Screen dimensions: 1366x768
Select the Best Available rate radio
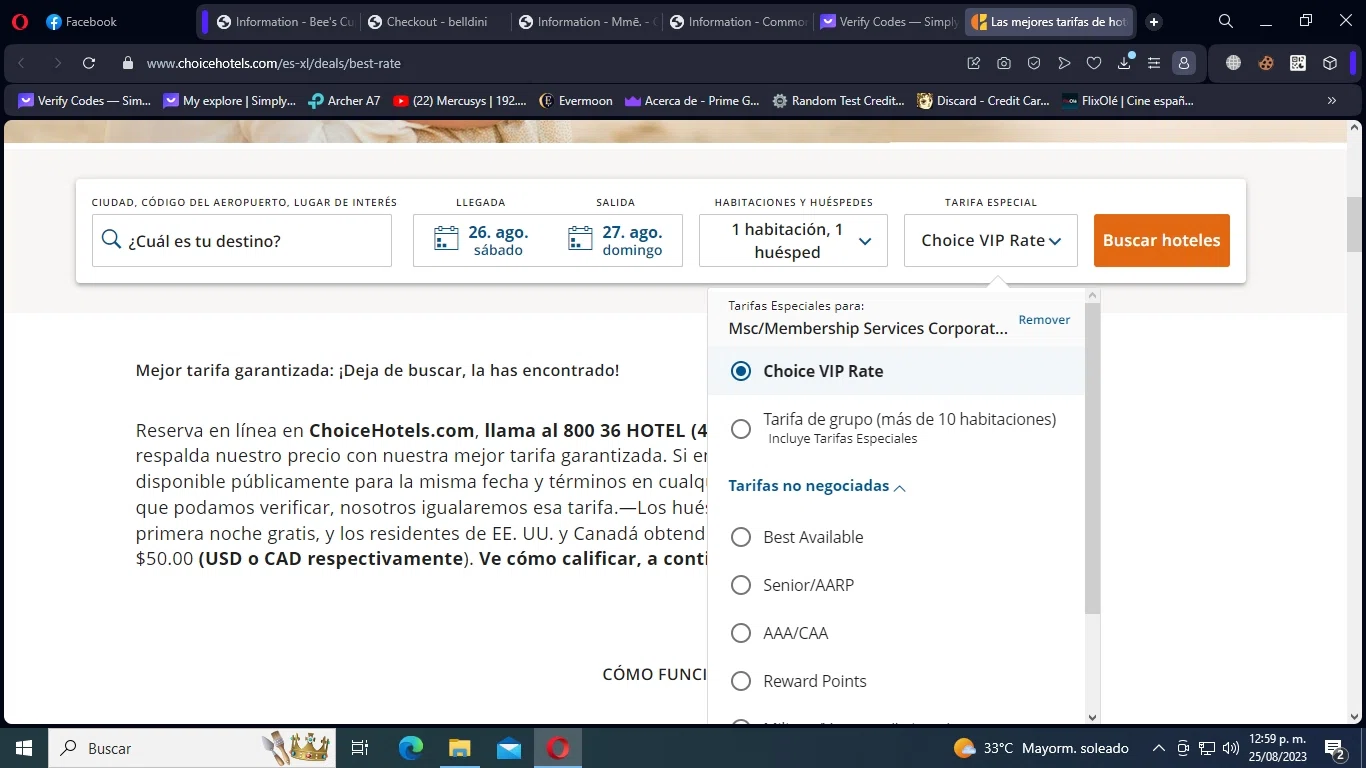pos(741,537)
